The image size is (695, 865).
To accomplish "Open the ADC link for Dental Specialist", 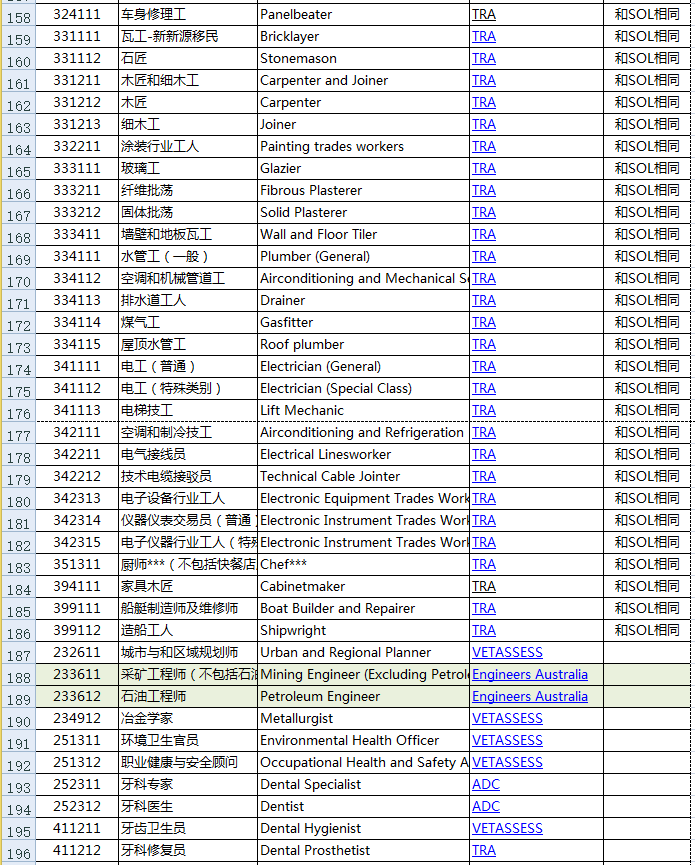I will (486, 784).
